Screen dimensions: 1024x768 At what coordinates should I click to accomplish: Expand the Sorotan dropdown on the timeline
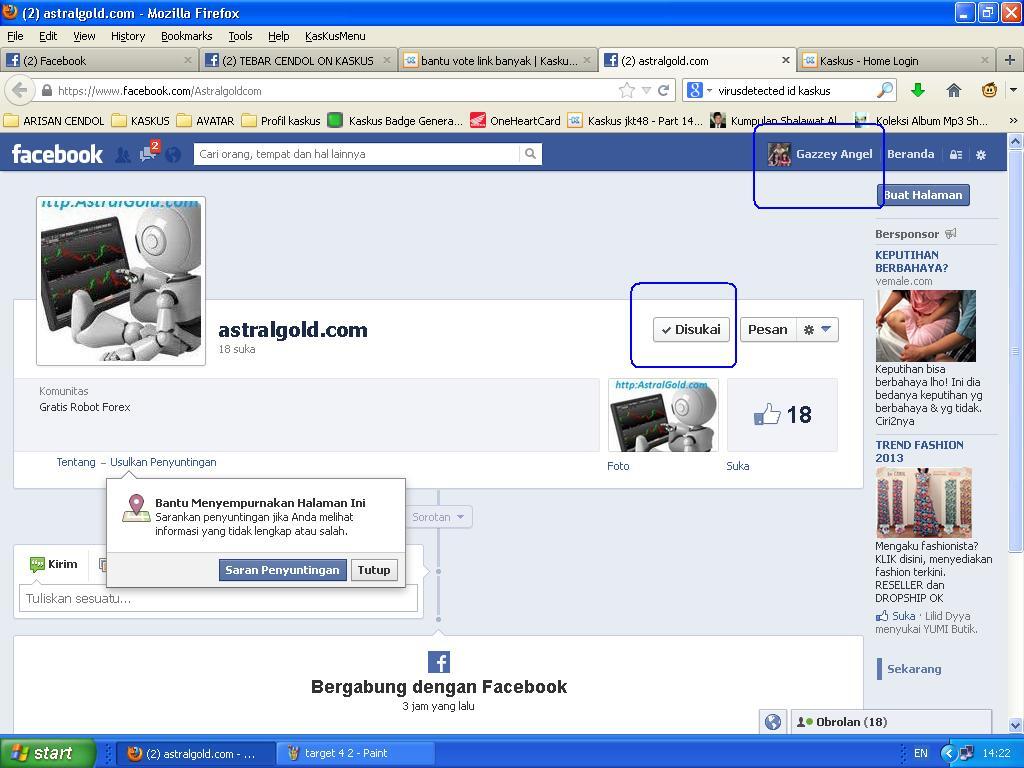[x=437, y=516]
